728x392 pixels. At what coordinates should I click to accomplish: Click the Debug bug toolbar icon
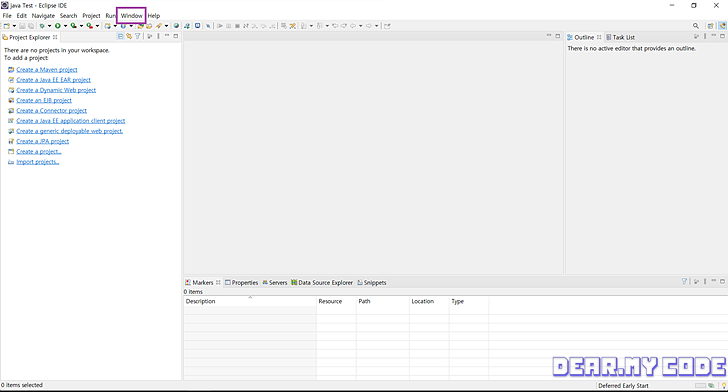pyautogui.click(x=42, y=26)
